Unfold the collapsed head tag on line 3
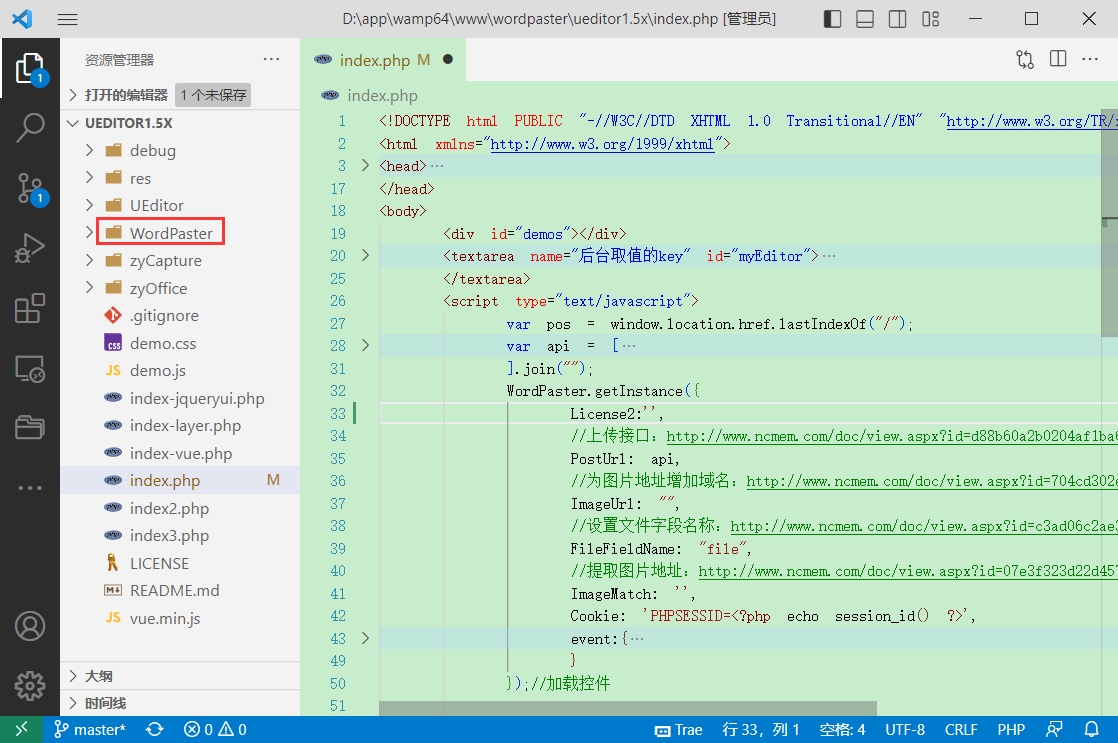This screenshot has height=743, width=1118. tap(365, 166)
